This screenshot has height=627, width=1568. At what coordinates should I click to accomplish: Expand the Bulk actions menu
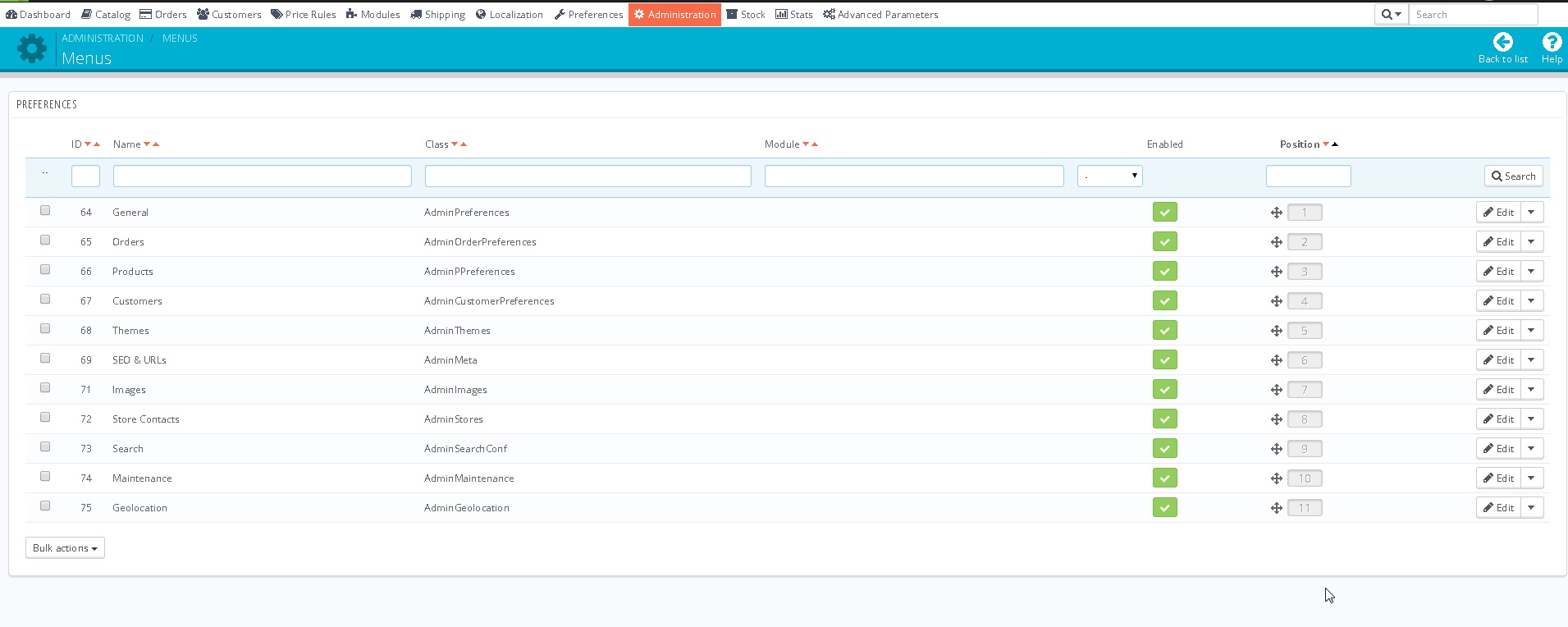click(65, 548)
